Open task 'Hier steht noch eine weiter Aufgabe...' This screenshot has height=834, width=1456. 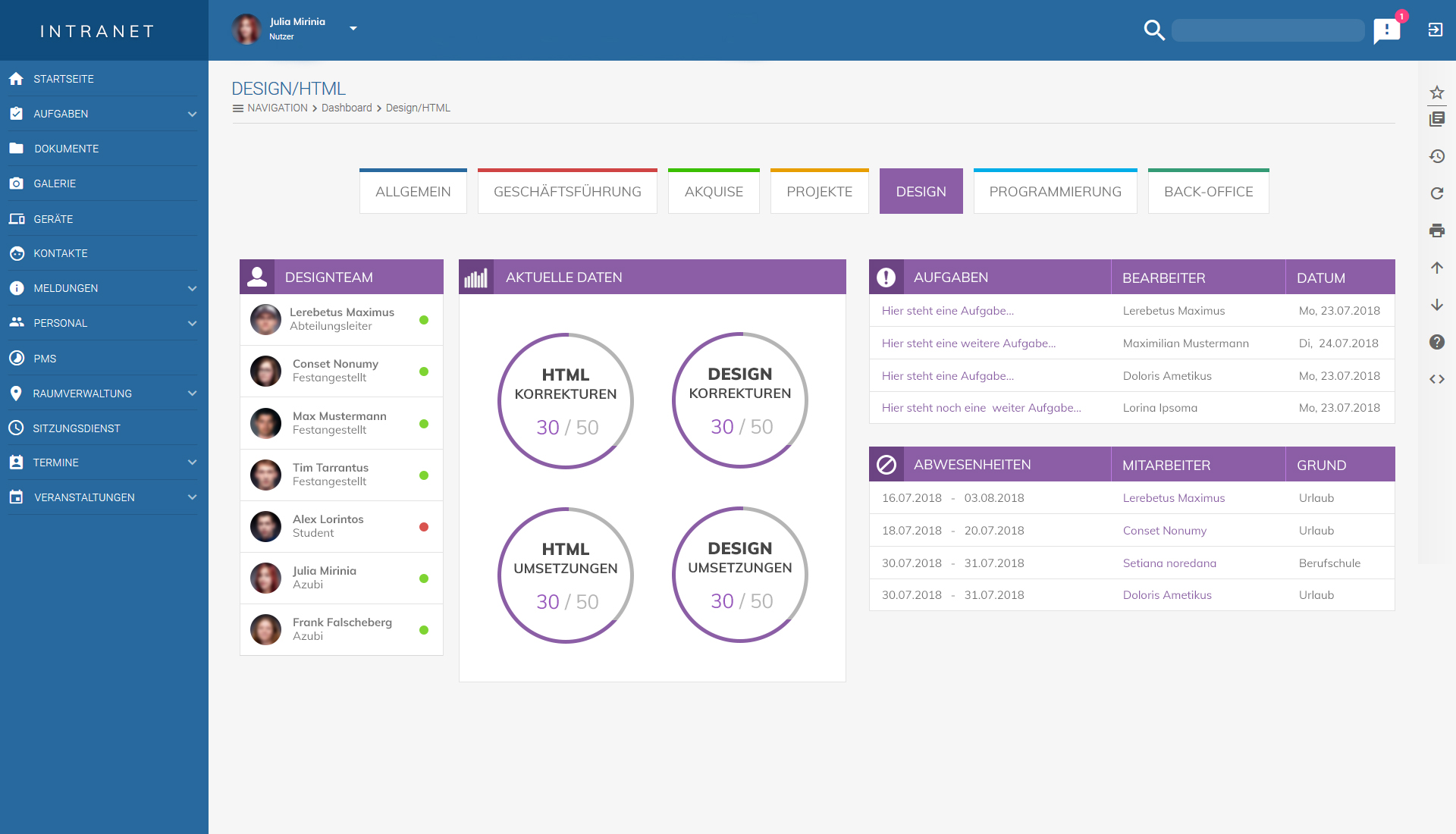tap(981, 408)
